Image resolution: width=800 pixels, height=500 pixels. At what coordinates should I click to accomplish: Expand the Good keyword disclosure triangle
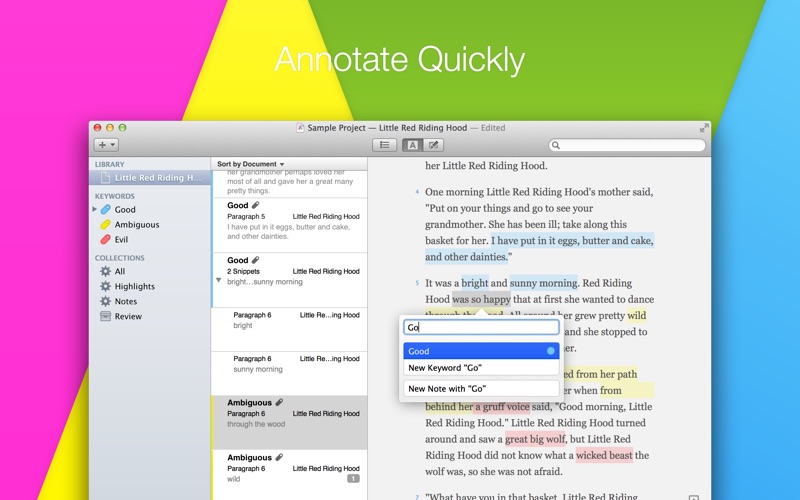pyautogui.click(x=95, y=210)
